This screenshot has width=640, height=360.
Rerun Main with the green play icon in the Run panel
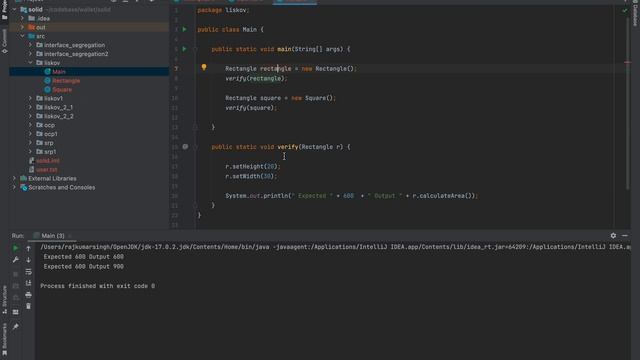(16, 248)
